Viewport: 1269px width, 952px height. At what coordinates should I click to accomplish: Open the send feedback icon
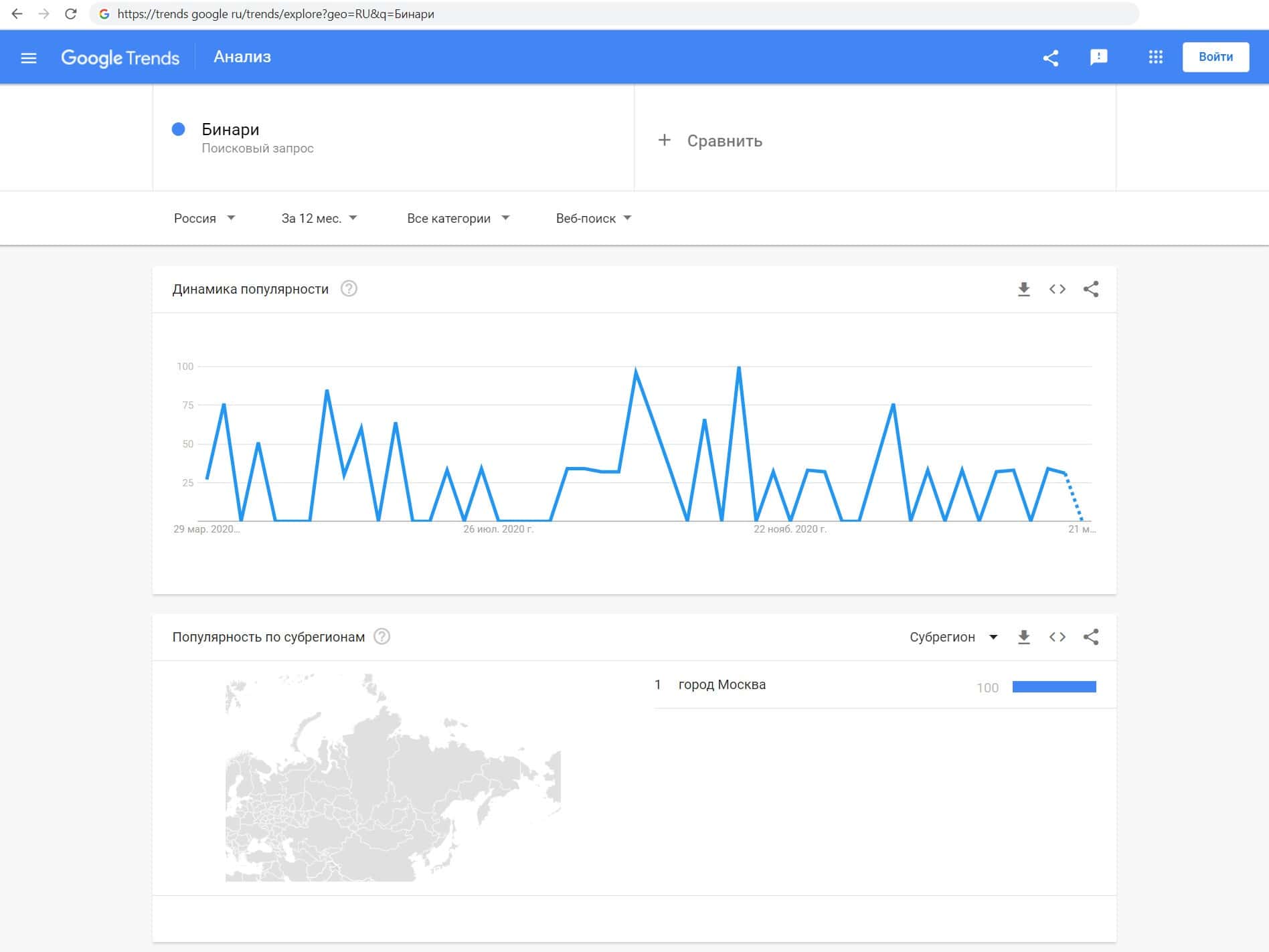pyautogui.click(x=1098, y=58)
